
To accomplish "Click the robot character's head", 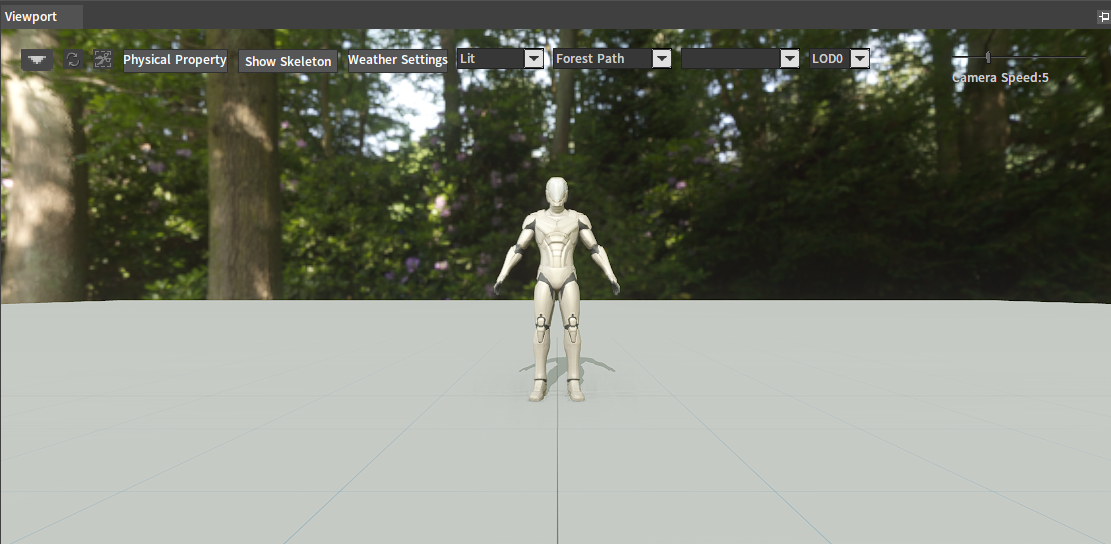I will [558, 193].
